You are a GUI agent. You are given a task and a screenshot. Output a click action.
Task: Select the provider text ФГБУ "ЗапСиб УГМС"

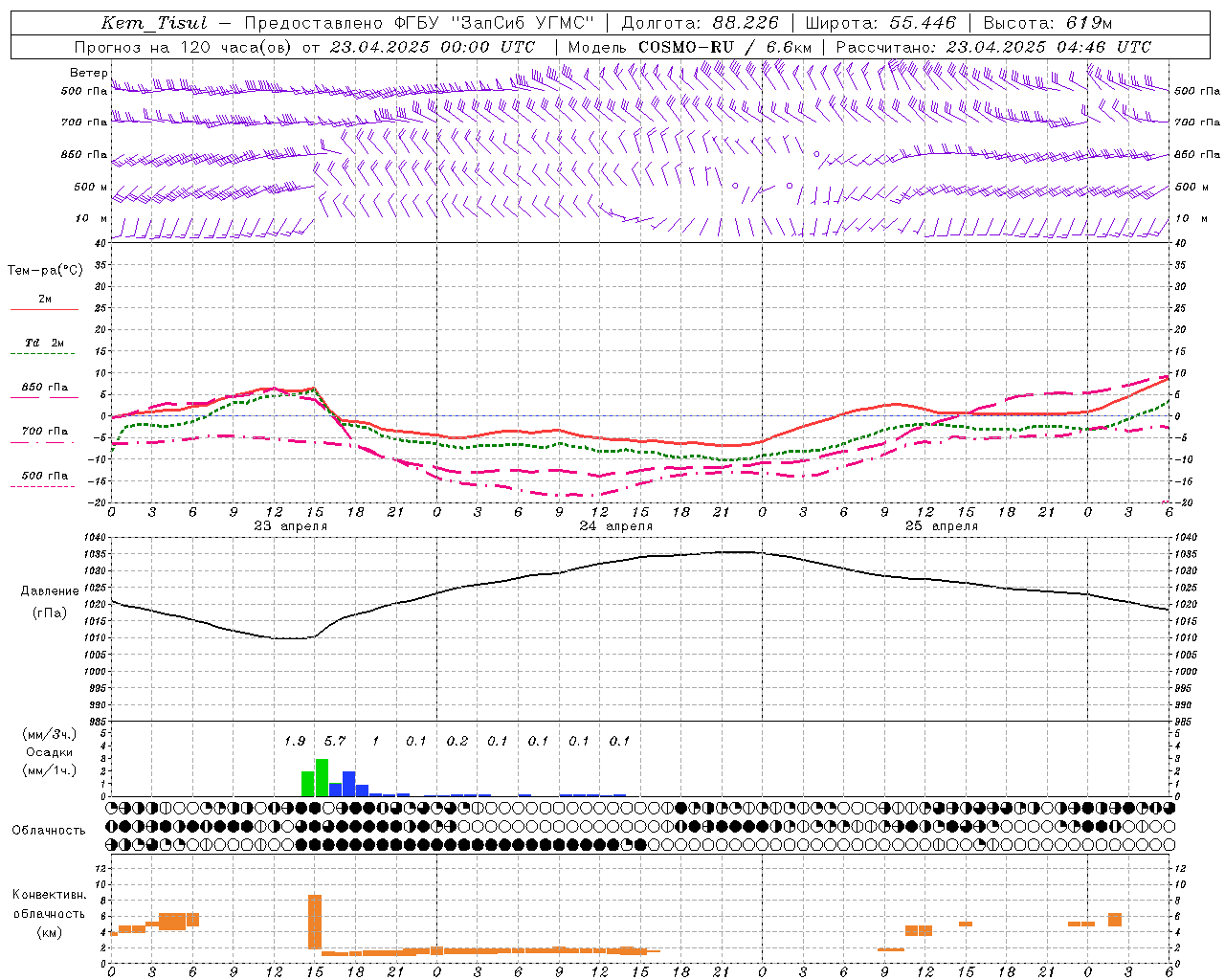coord(494,24)
